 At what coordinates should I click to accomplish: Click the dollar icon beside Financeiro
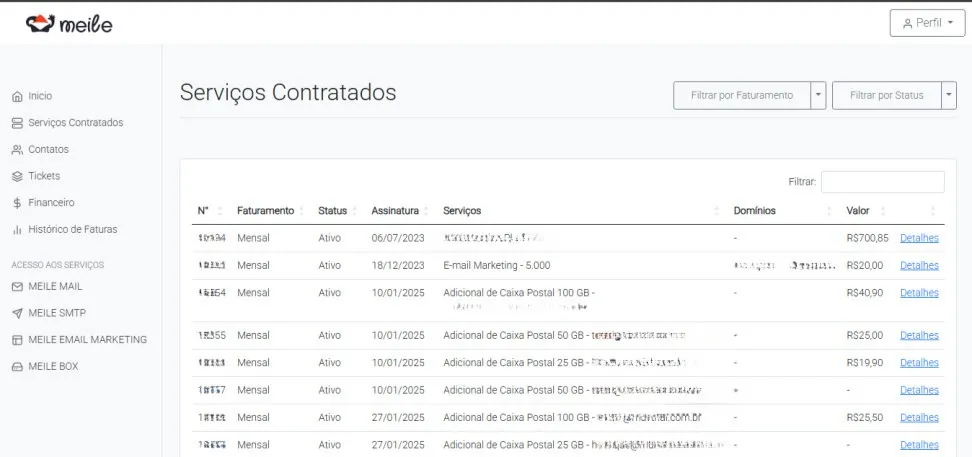point(17,203)
